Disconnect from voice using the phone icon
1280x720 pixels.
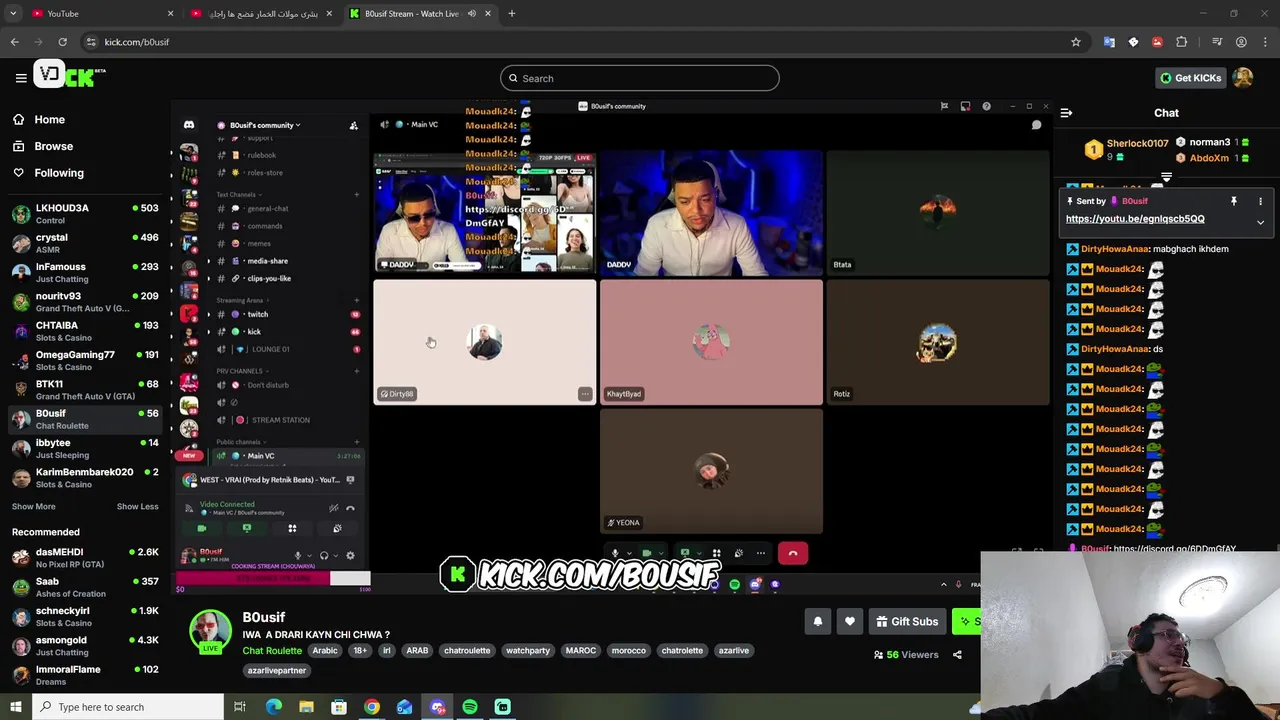(x=350, y=508)
